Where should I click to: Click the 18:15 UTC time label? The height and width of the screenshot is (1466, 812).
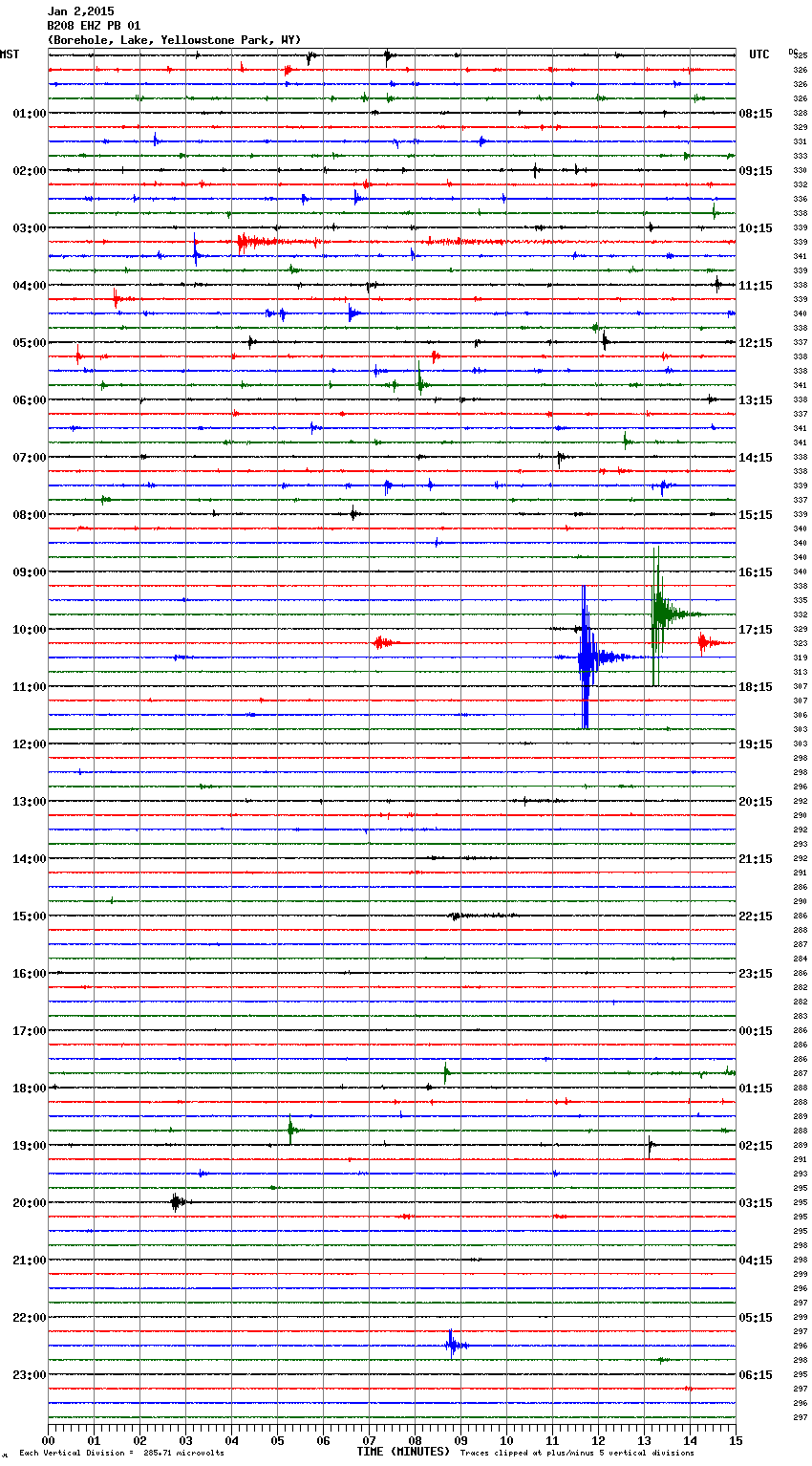756,687
